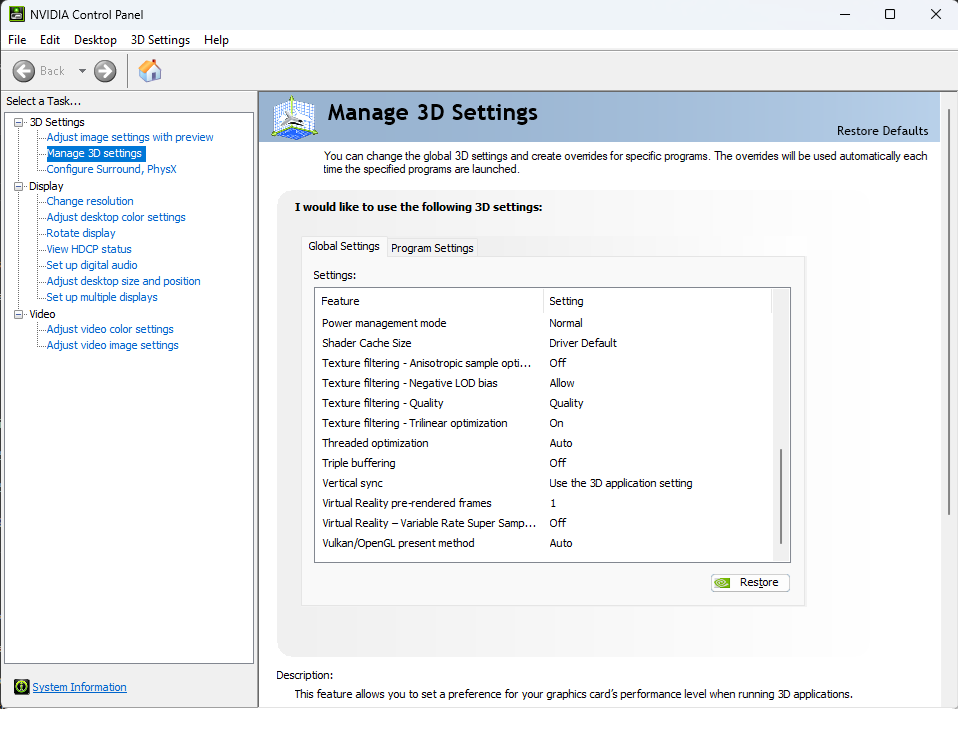This screenshot has width=958, height=744.
Task: Select the Negative LOD bias row
Action: [544, 383]
